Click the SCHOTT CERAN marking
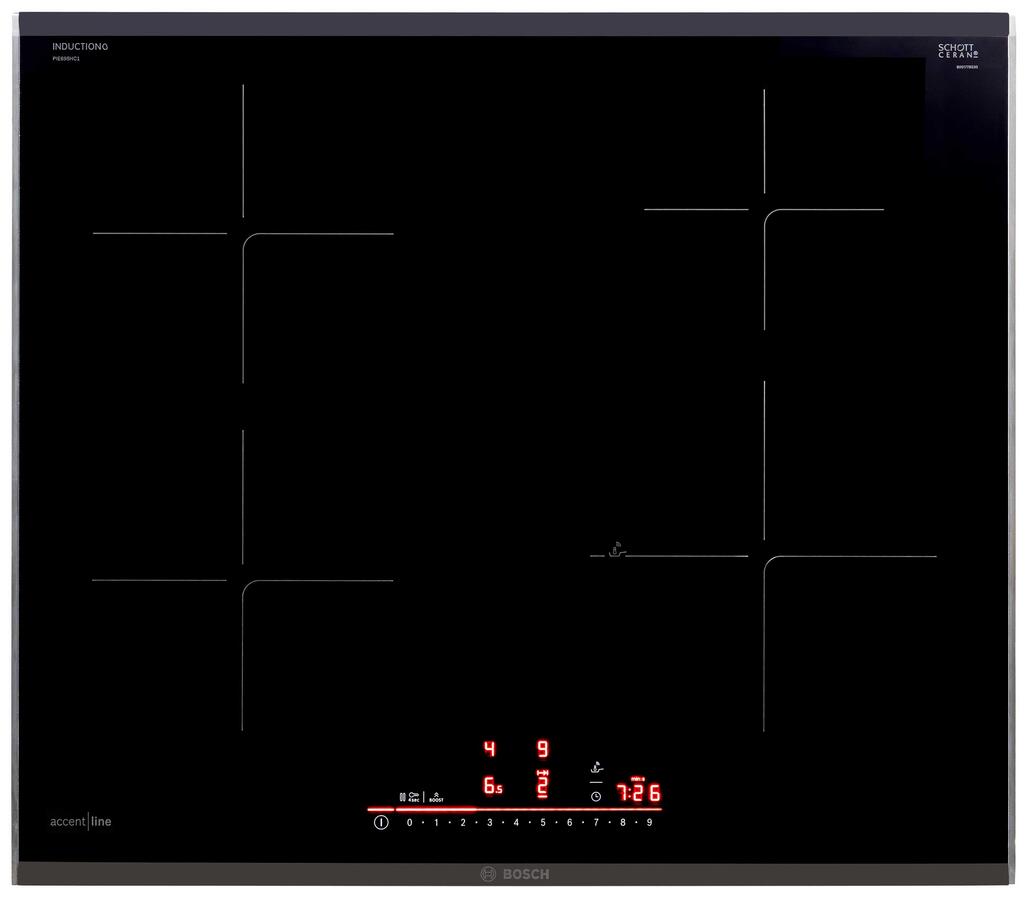 958,51
